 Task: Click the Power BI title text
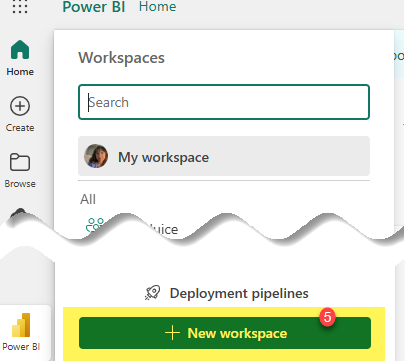tap(94, 7)
